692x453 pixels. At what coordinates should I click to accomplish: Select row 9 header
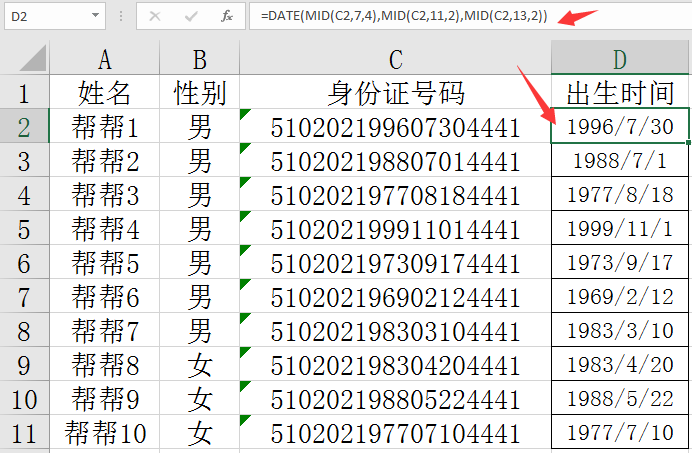coord(24,364)
